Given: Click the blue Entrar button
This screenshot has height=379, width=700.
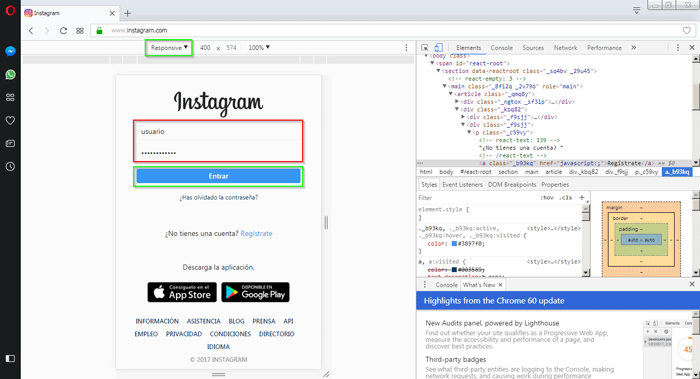Looking at the screenshot, I should [218, 176].
